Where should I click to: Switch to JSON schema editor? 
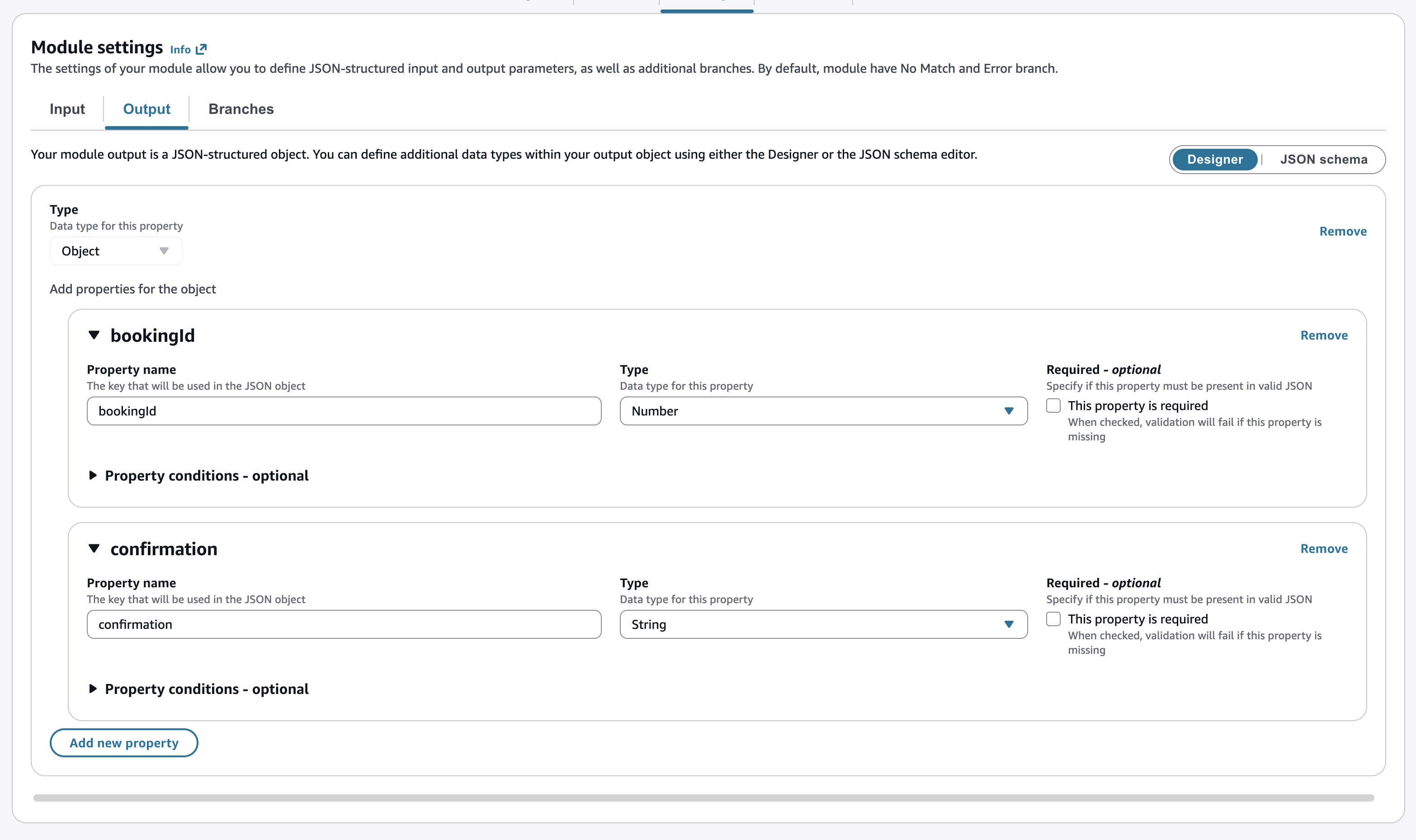[x=1323, y=159]
